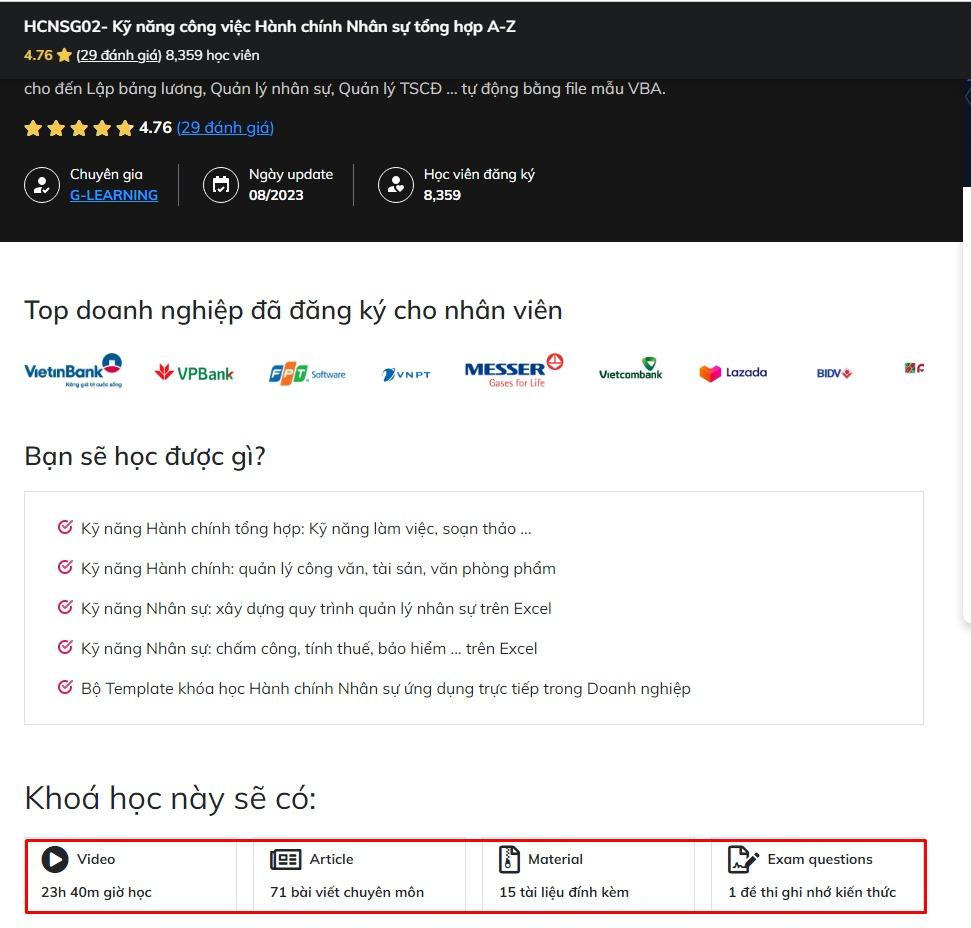Click the 4.76 score in sticky header
This screenshot has height=928, width=971.
coord(38,55)
